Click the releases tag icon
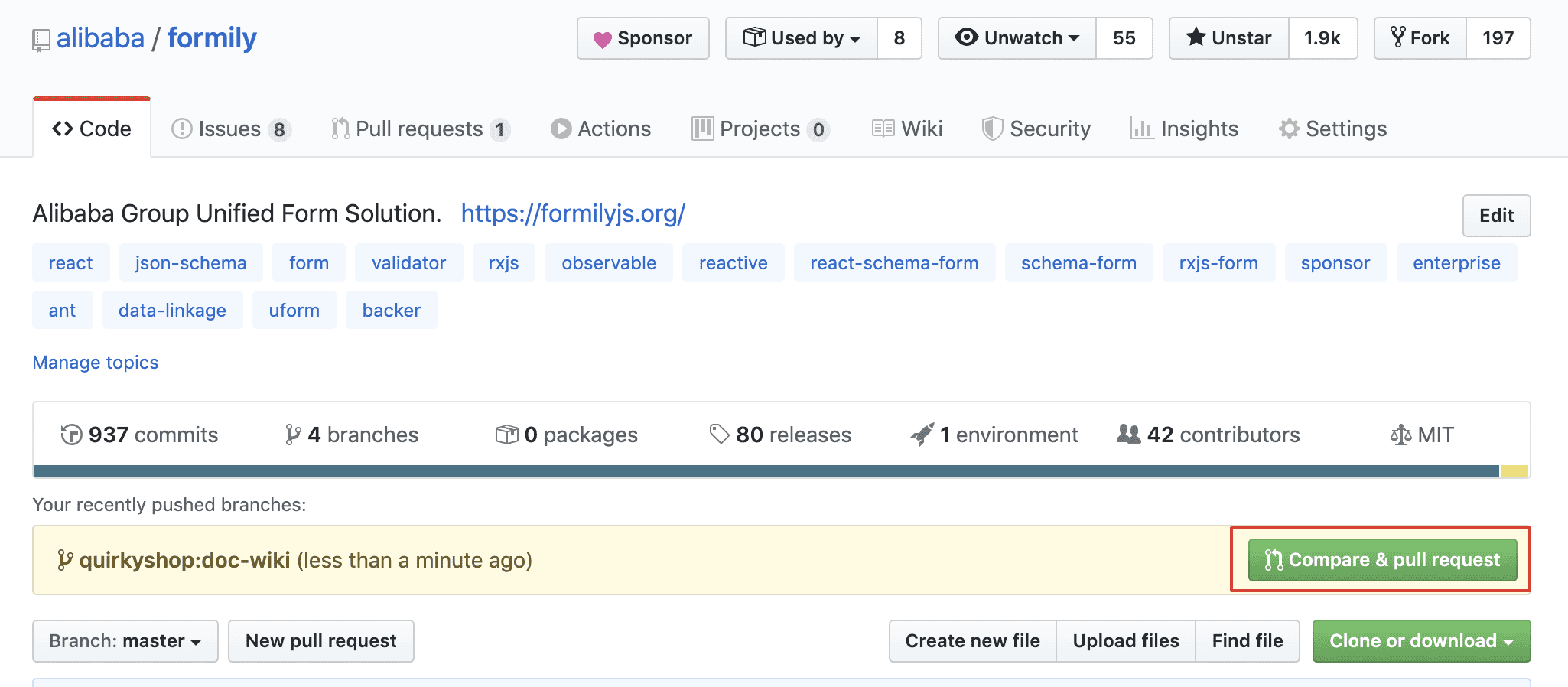The width and height of the screenshot is (1568, 687). 719,435
